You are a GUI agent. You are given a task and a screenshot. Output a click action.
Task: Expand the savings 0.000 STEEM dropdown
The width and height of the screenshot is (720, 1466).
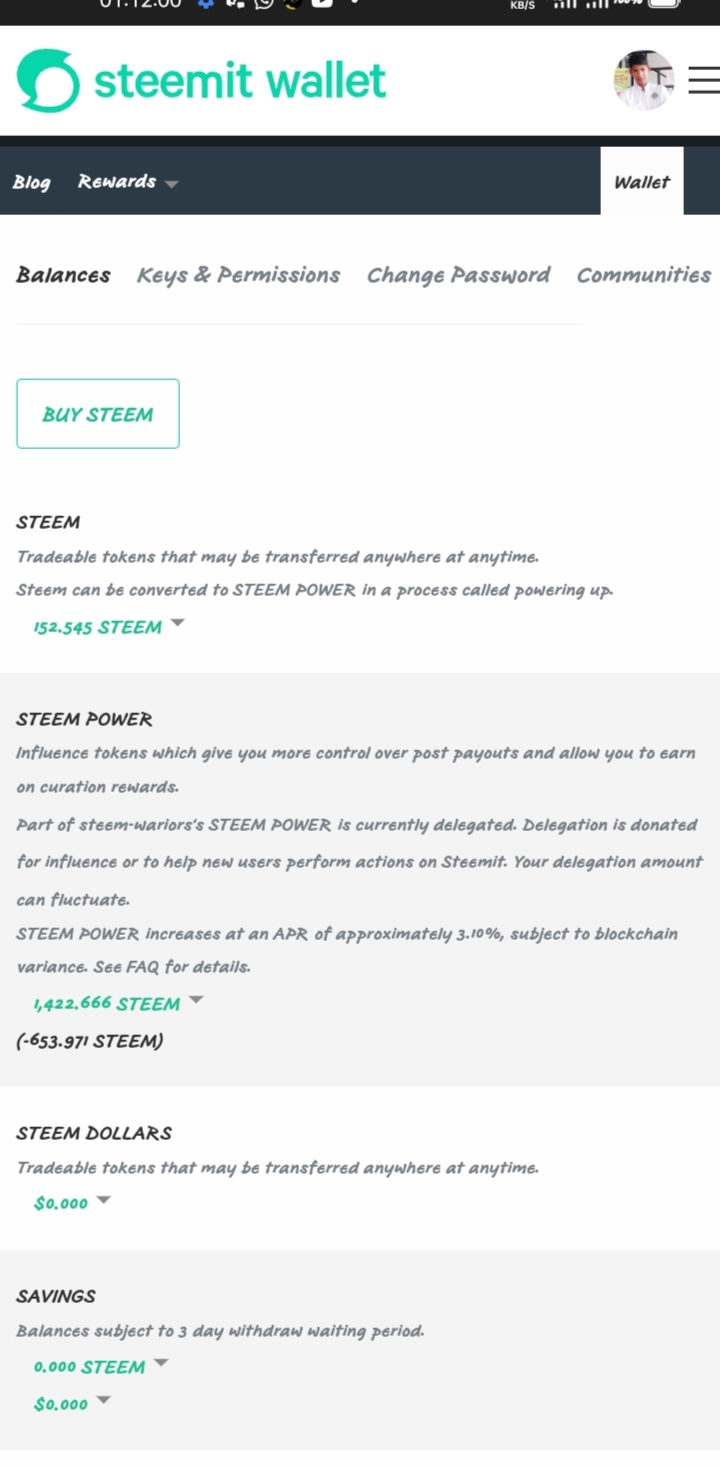[x=161, y=1362]
